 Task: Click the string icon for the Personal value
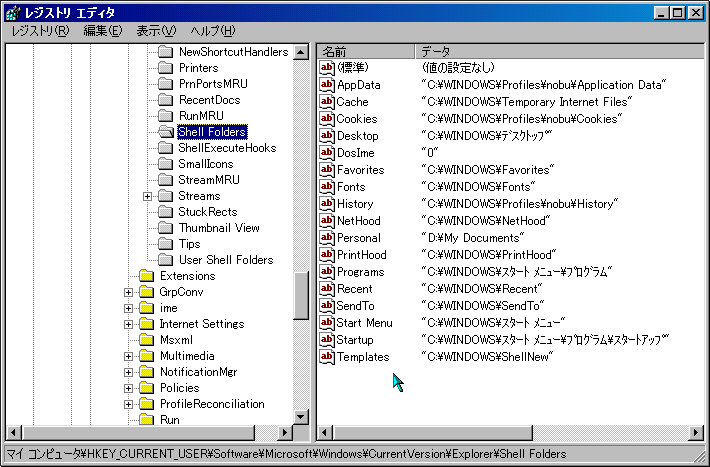coord(327,238)
